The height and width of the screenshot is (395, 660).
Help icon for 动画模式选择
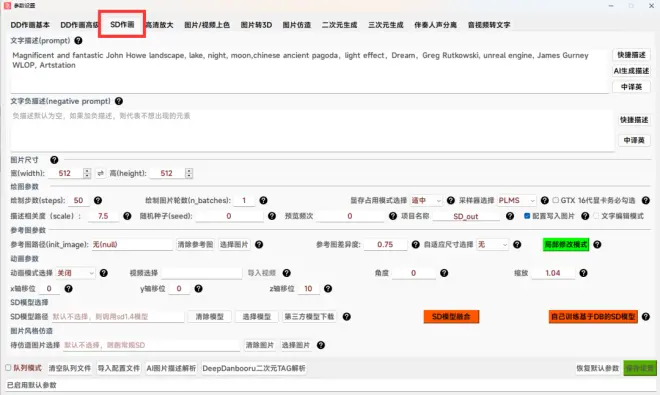point(104,273)
